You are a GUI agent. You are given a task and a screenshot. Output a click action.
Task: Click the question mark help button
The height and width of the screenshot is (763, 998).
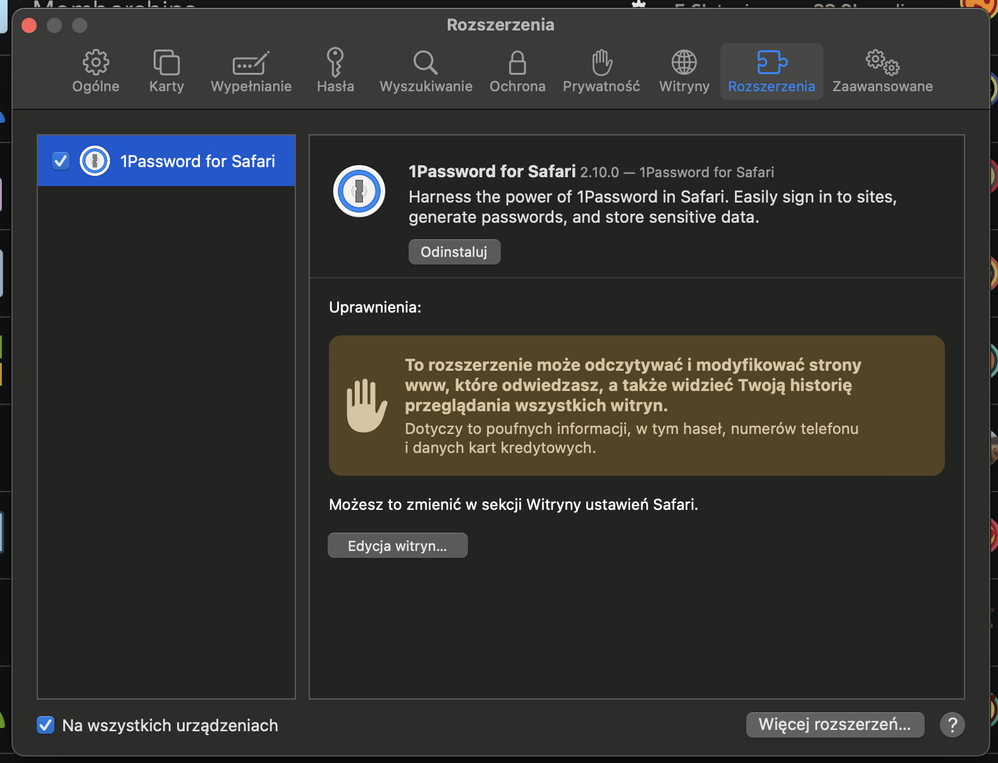tap(952, 725)
